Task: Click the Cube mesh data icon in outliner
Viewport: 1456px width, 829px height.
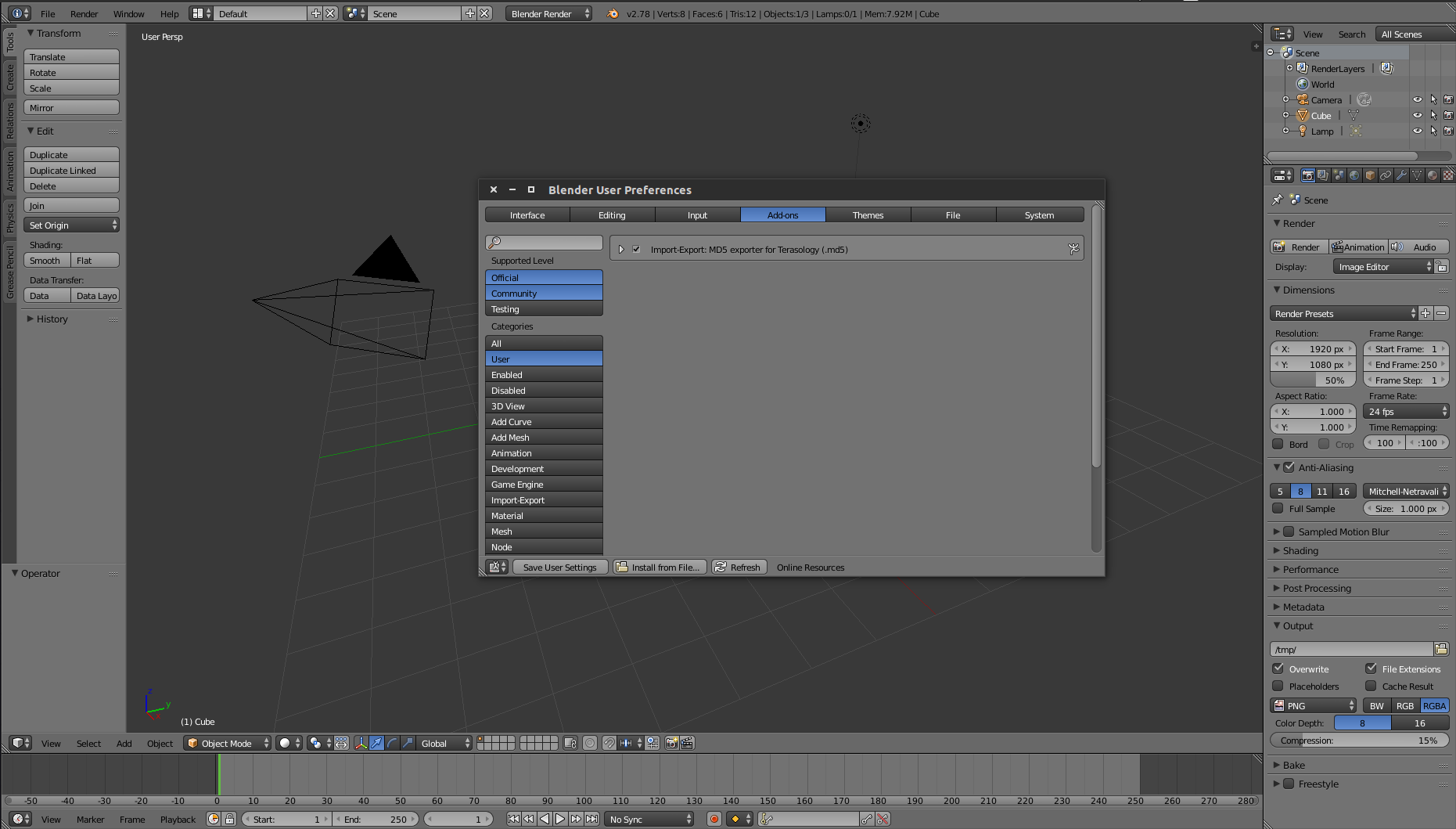Action: (1354, 116)
